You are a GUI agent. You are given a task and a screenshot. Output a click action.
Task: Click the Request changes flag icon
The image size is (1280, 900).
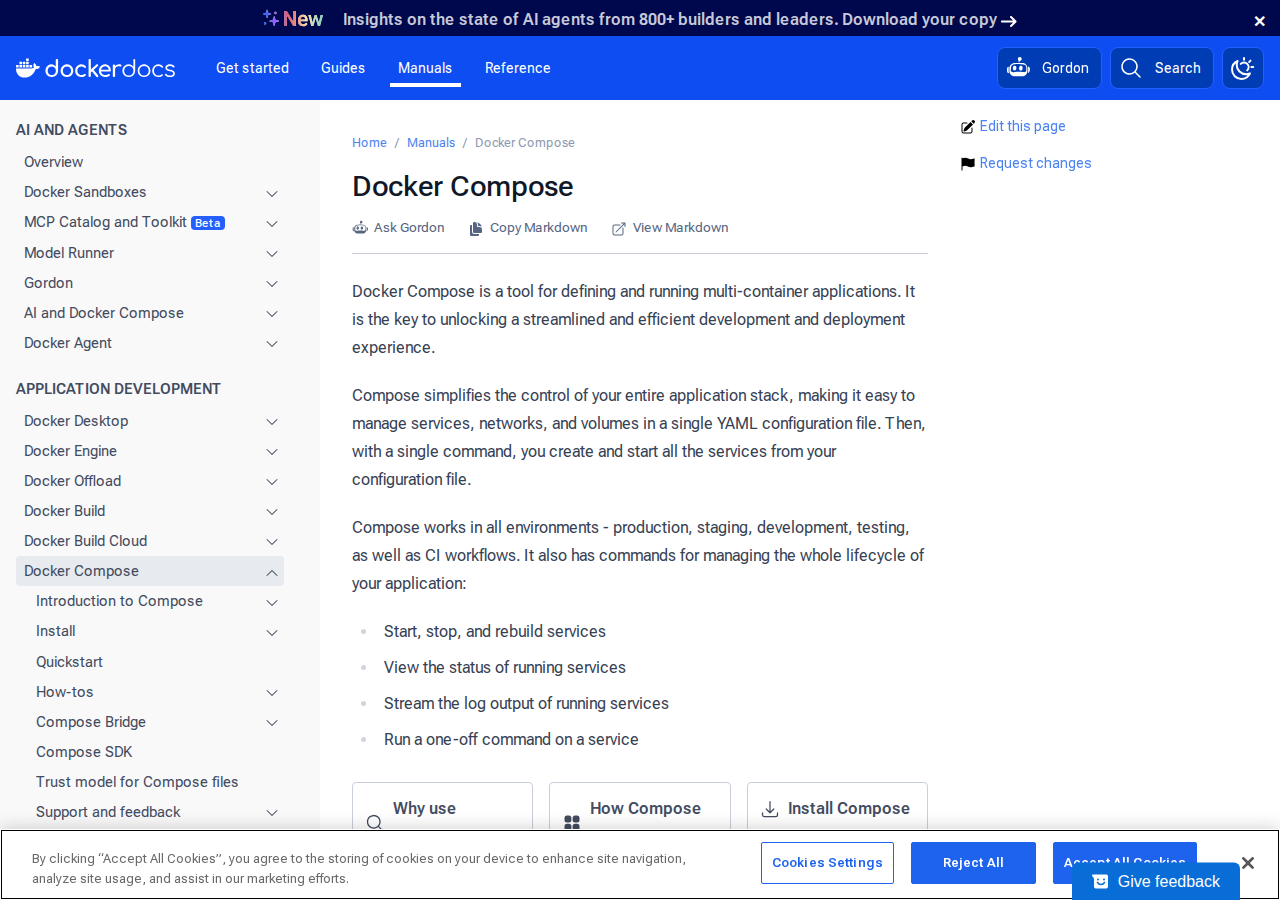click(968, 164)
